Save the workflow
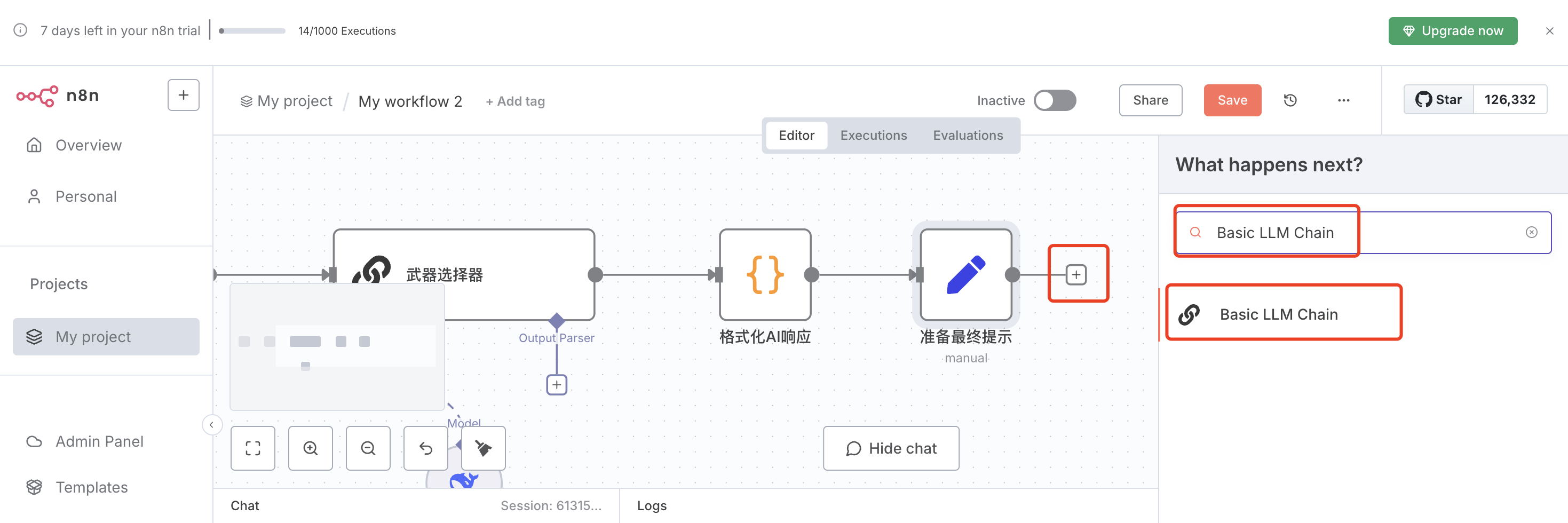1568x523 pixels. [x=1232, y=100]
